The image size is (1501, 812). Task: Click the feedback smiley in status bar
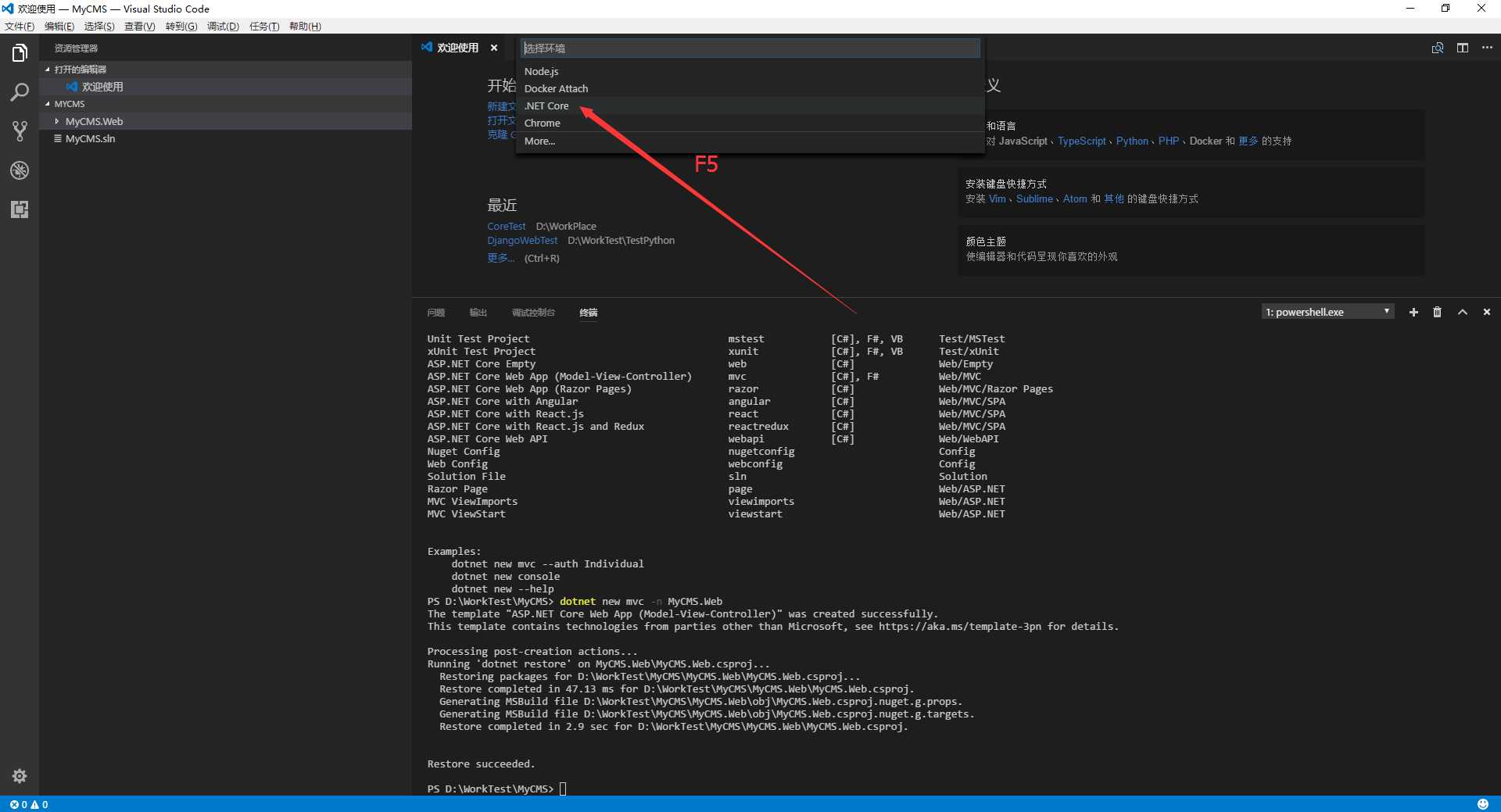click(1482, 804)
